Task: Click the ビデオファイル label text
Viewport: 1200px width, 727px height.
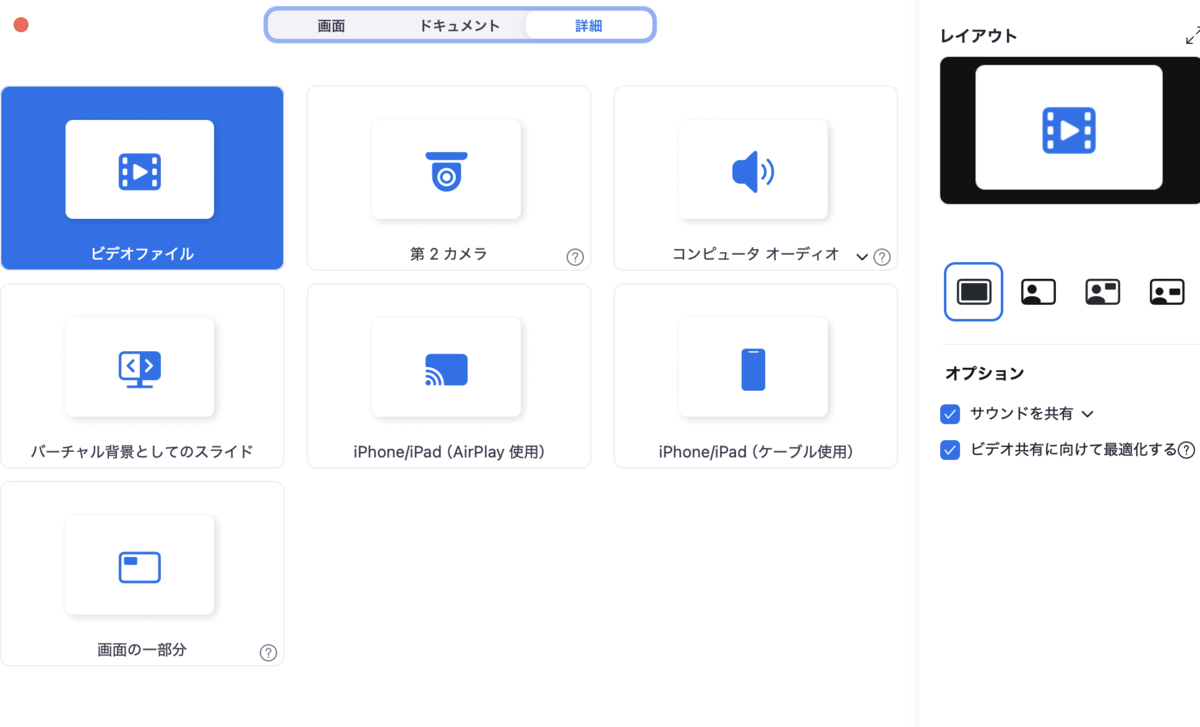Action: pos(142,254)
